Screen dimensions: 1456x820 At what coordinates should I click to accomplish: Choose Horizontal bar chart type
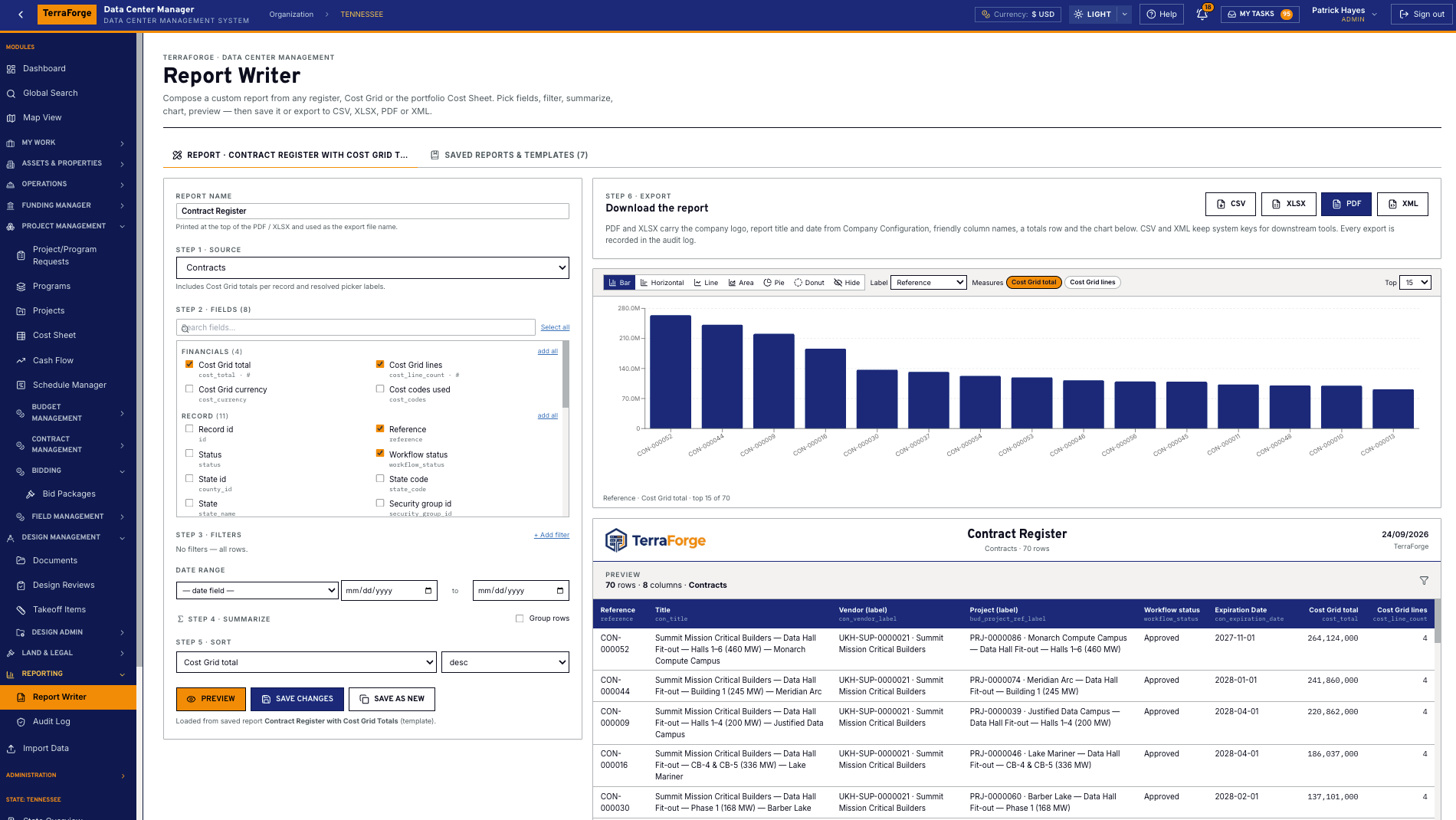662,283
